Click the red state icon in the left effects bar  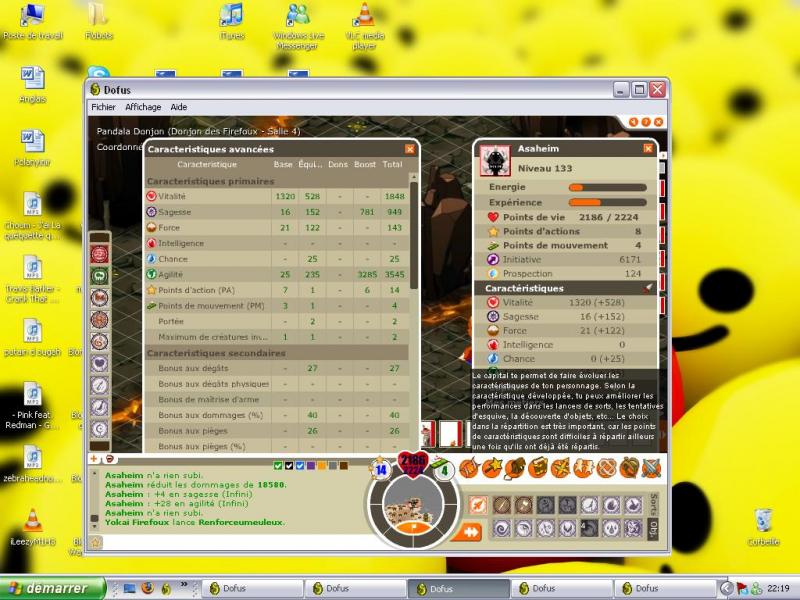click(x=99, y=254)
